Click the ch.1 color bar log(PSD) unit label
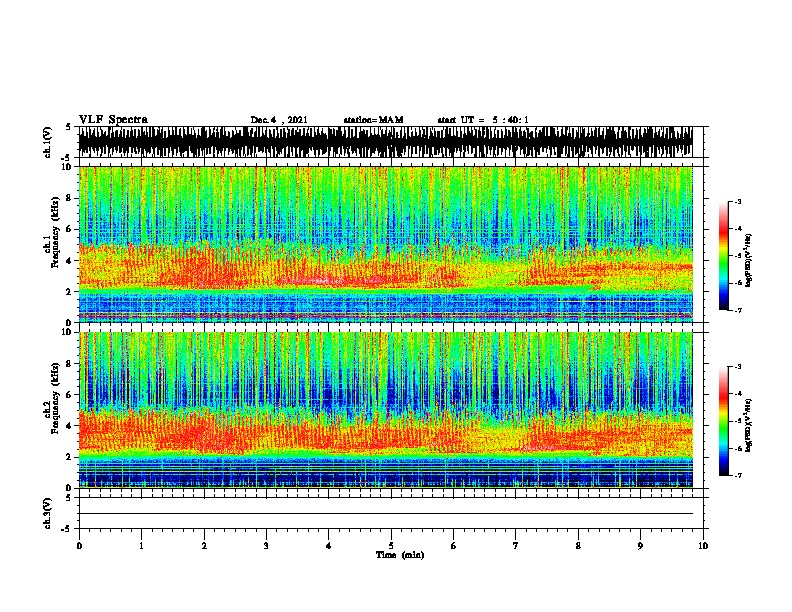This screenshot has height=612, width=792. 748,260
